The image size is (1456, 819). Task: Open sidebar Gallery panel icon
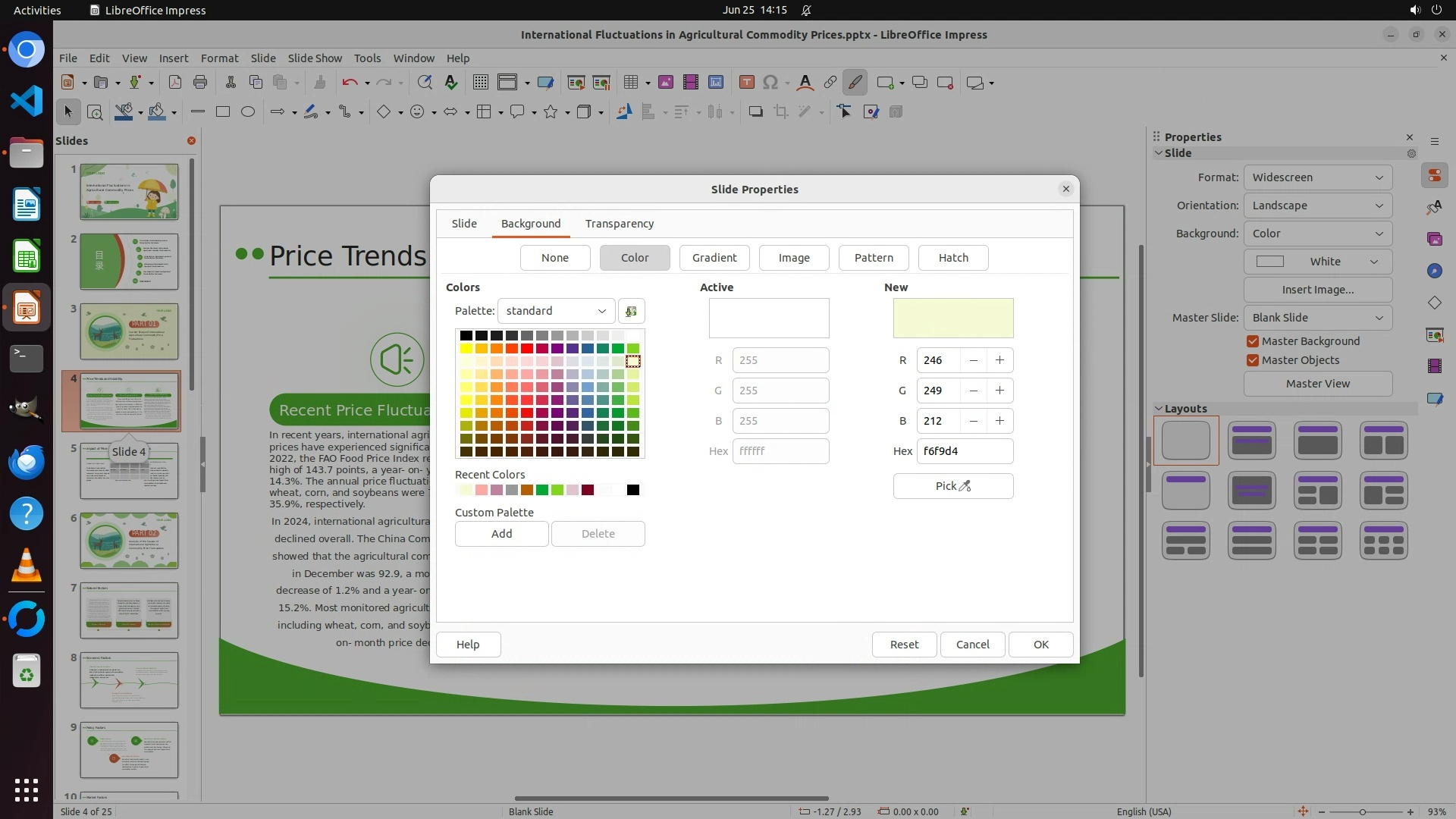coord(1434,239)
